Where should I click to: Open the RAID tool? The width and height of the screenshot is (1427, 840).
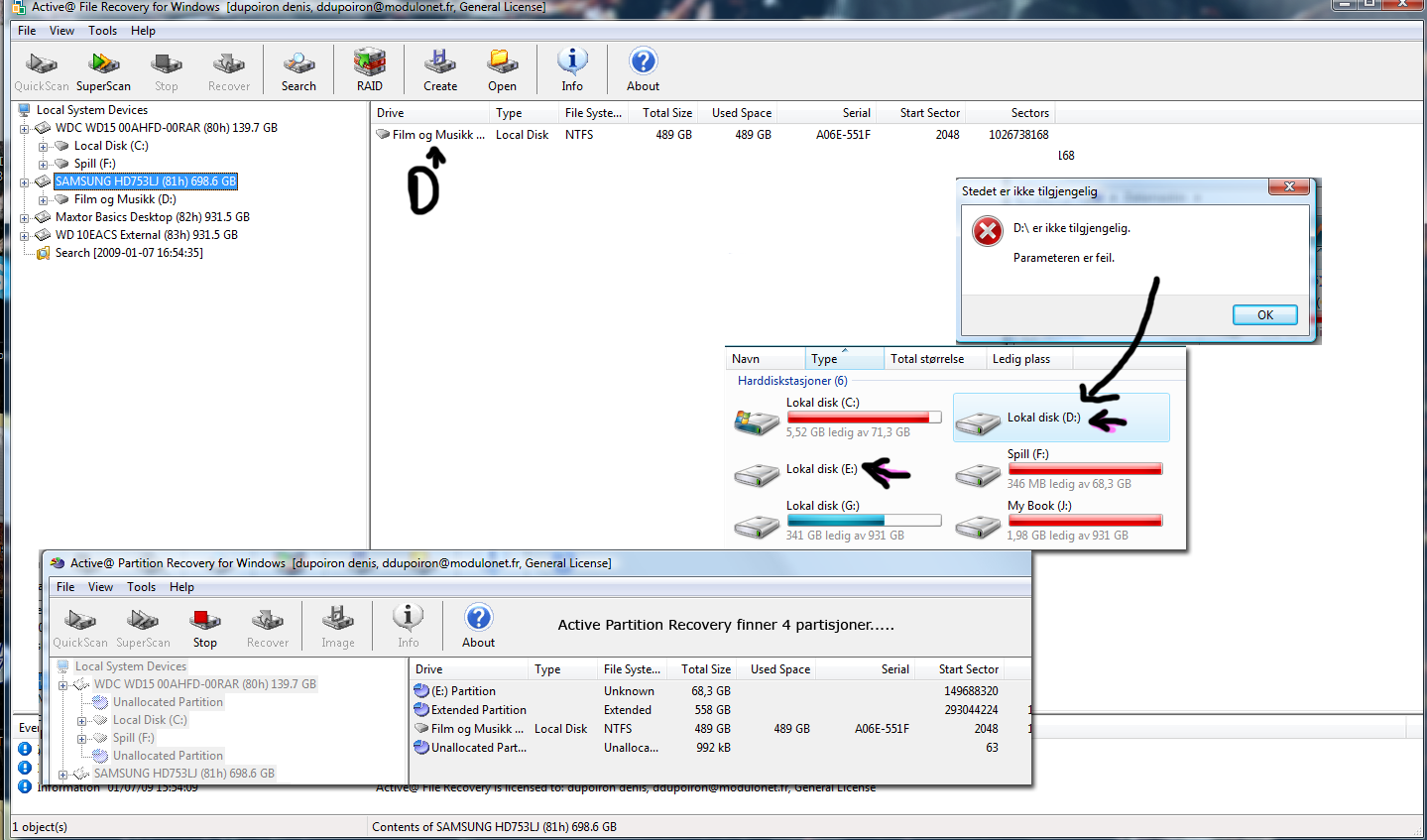tap(370, 71)
